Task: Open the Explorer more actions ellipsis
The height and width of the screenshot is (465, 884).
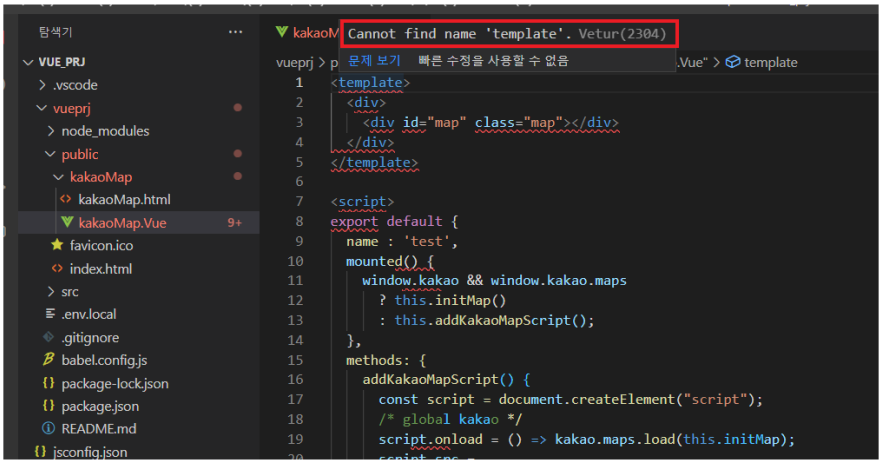Action: coord(236,32)
